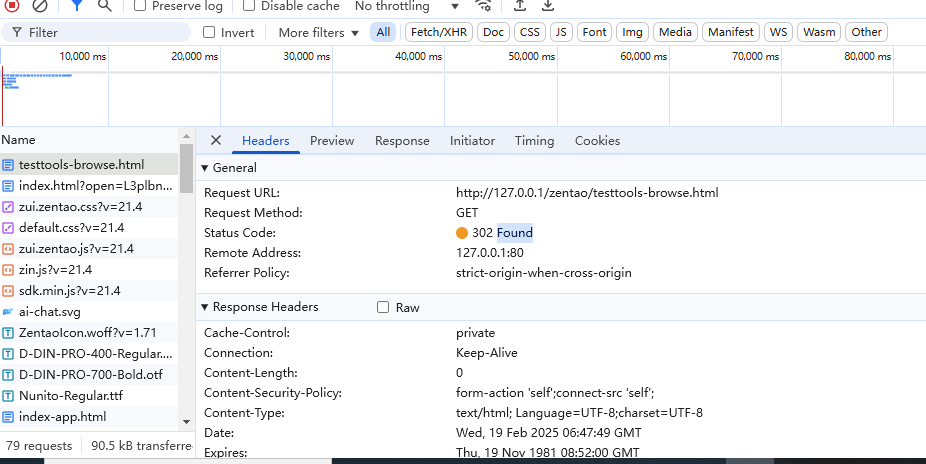
Task: Filter by Img requests
Action: [632, 32]
